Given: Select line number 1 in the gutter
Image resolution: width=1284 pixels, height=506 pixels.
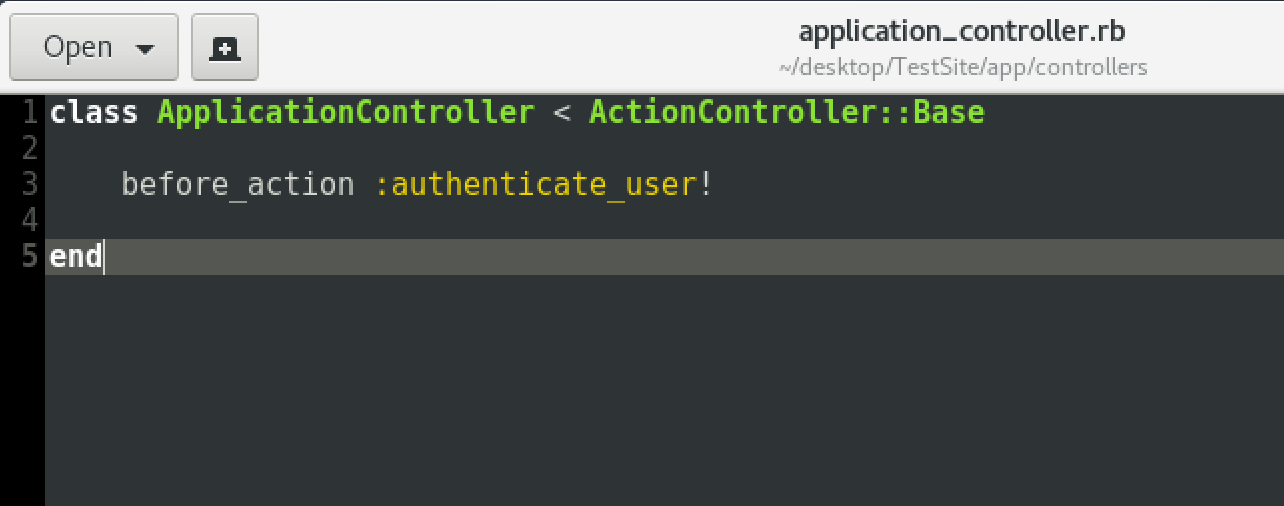Looking at the screenshot, I should 29,112.
